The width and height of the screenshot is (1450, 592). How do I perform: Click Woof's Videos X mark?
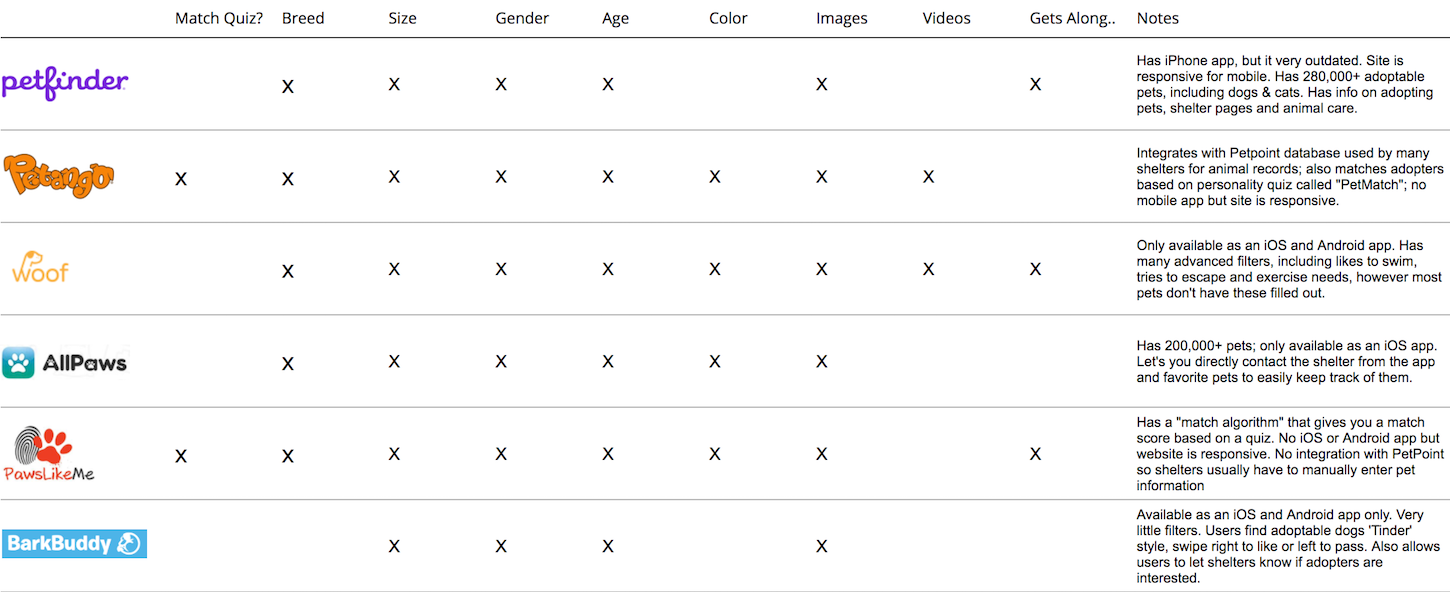click(x=928, y=269)
